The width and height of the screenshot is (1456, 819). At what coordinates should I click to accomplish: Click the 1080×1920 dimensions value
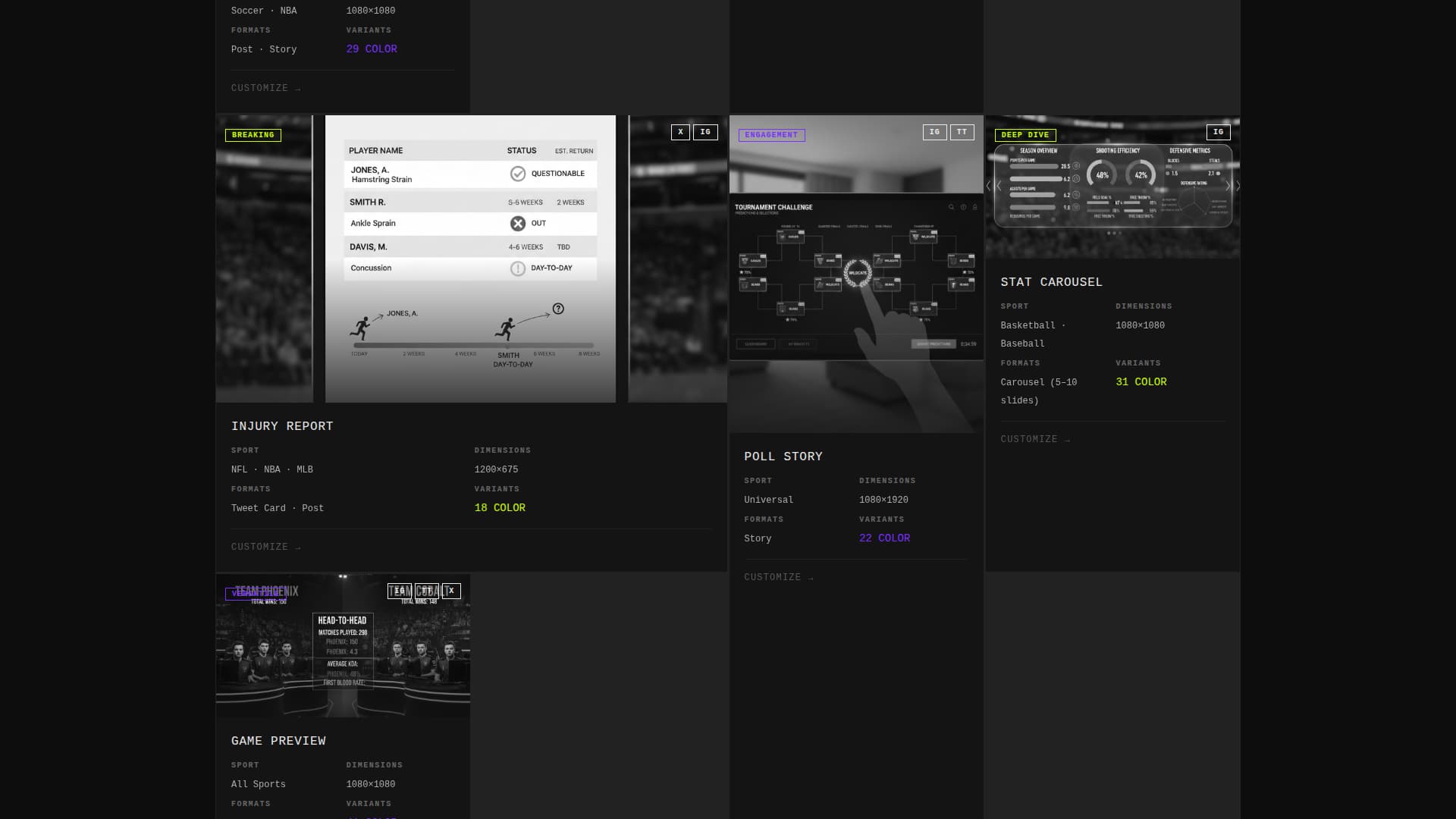(883, 500)
